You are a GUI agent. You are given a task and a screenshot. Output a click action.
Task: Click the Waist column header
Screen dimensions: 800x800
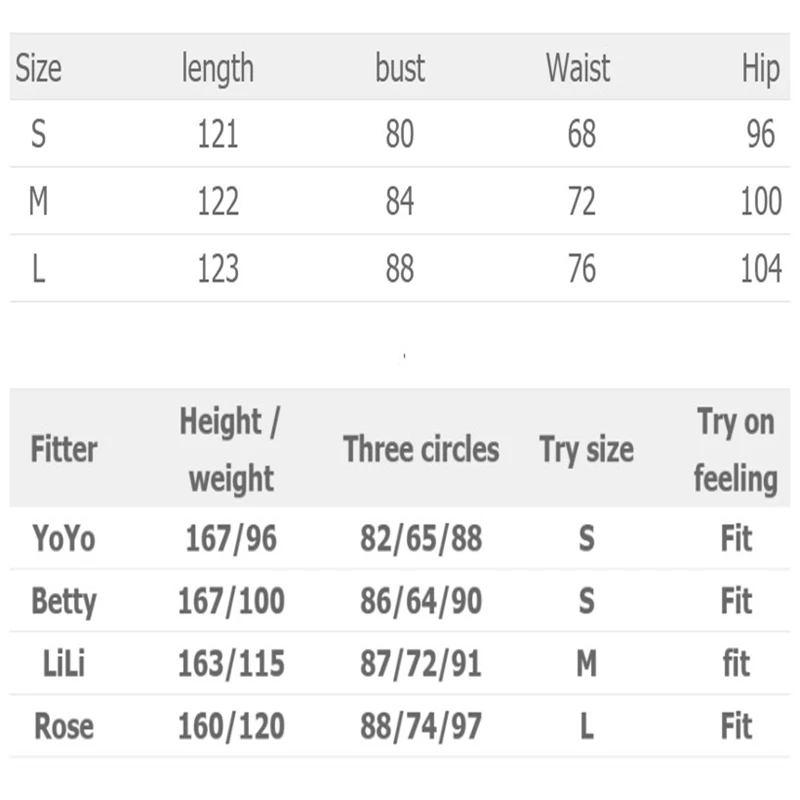(x=578, y=68)
